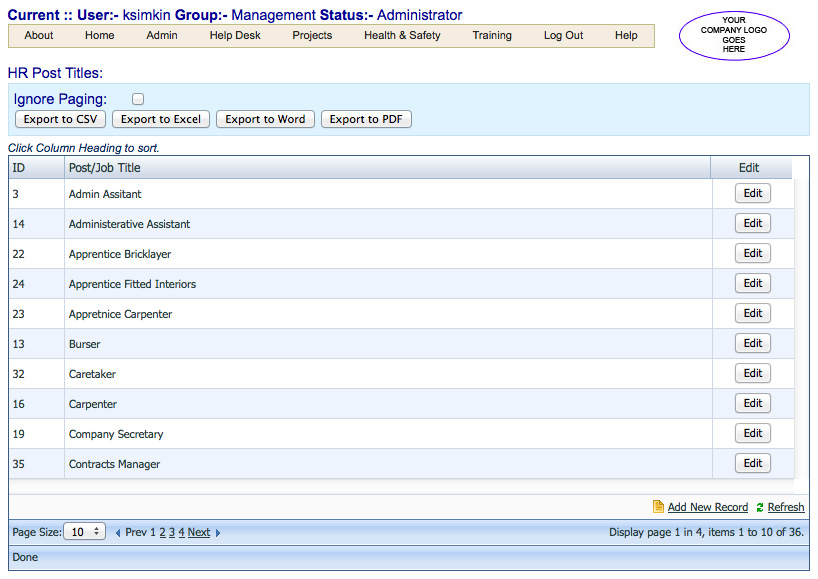Click the previous page arrow icon
818x579 pixels.
tap(118, 533)
